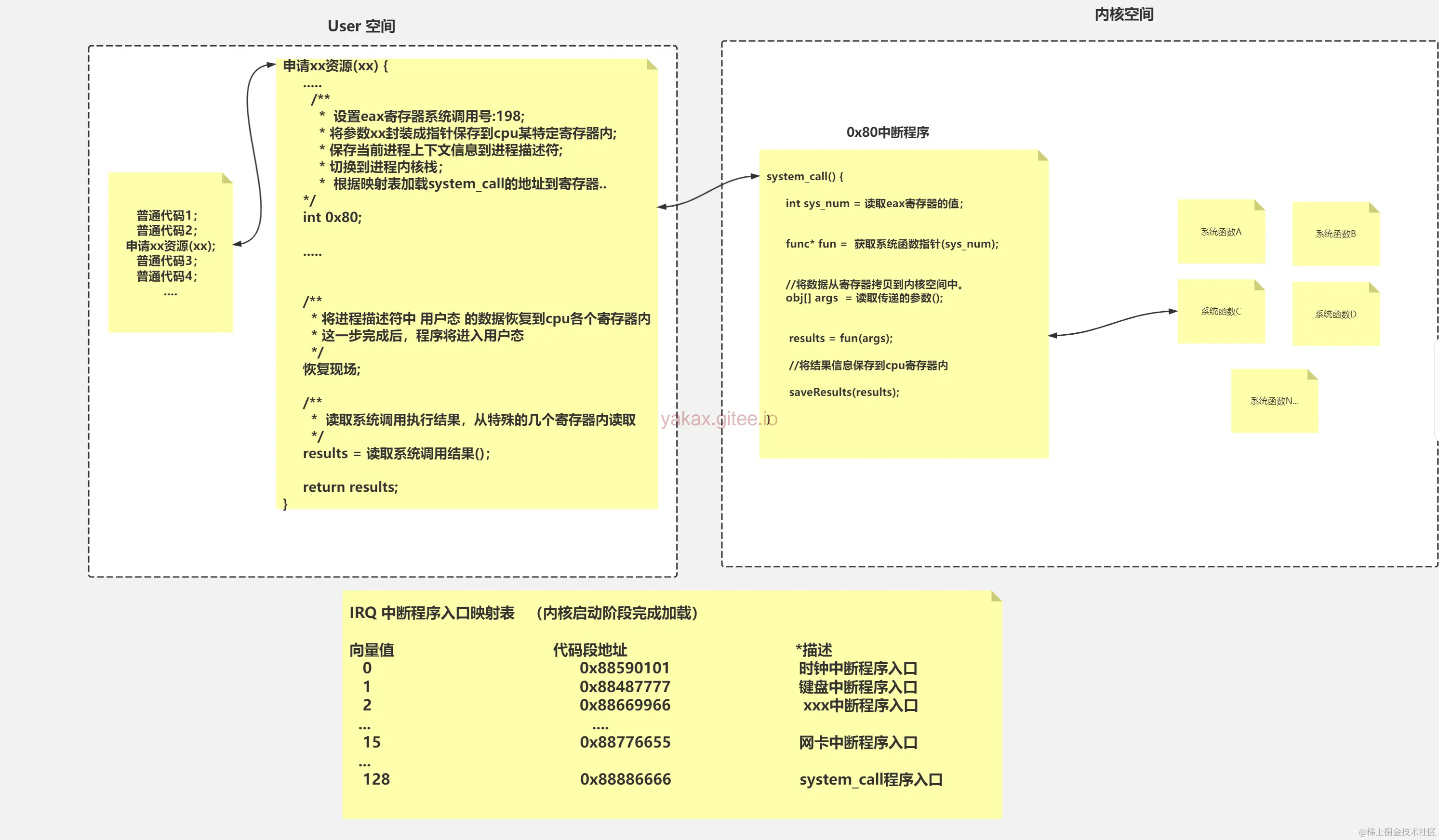Select the 'saveResults(results);' line
The image size is (1439, 840).
coord(843,393)
